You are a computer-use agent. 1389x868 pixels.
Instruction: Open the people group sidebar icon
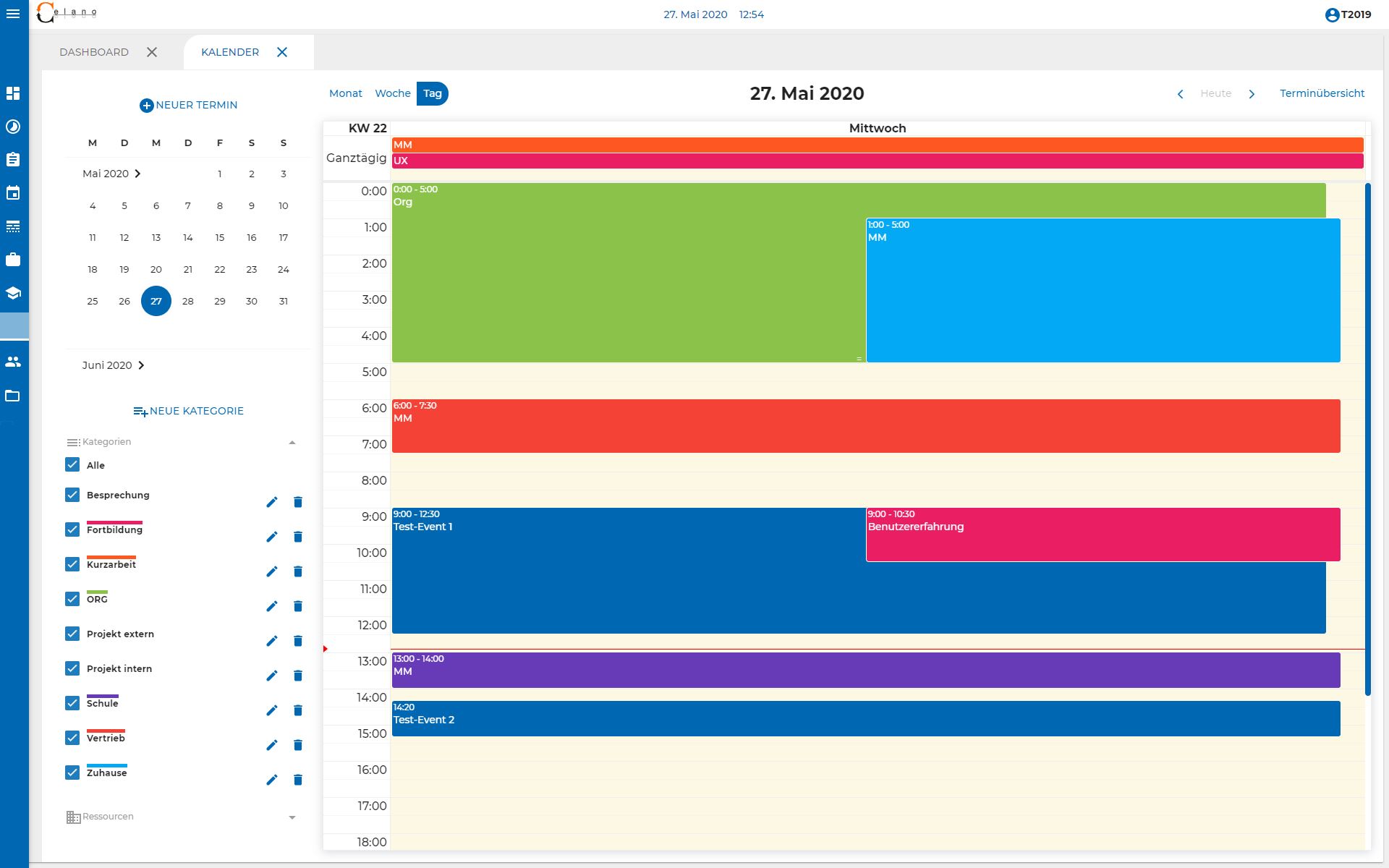click(x=13, y=362)
